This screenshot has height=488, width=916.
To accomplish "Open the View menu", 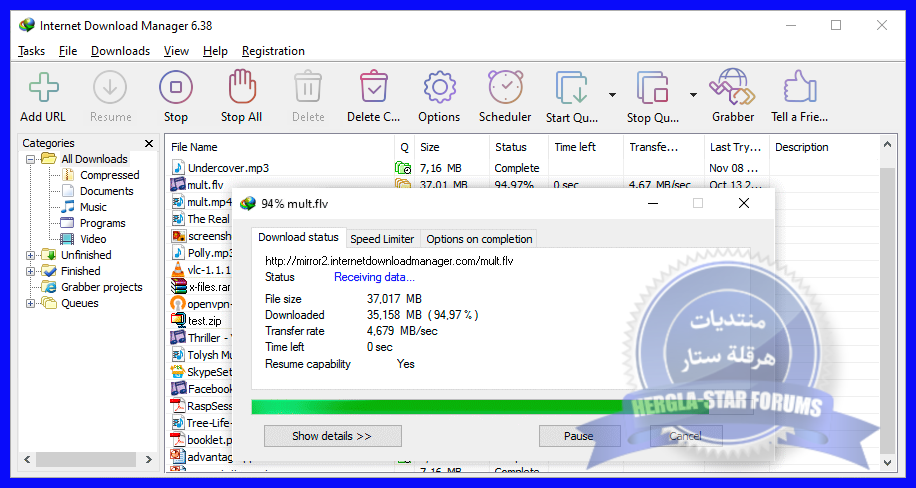I will pyautogui.click(x=176, y=51).
